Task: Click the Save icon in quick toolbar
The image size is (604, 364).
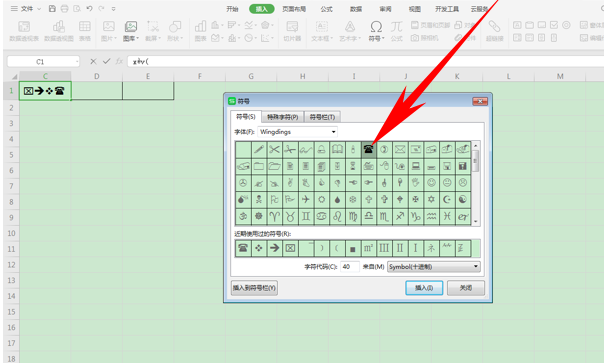Action: coord(52,8)
